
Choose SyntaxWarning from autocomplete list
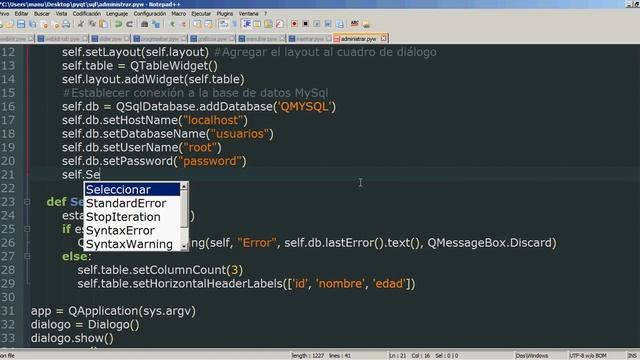coord(132,244)
